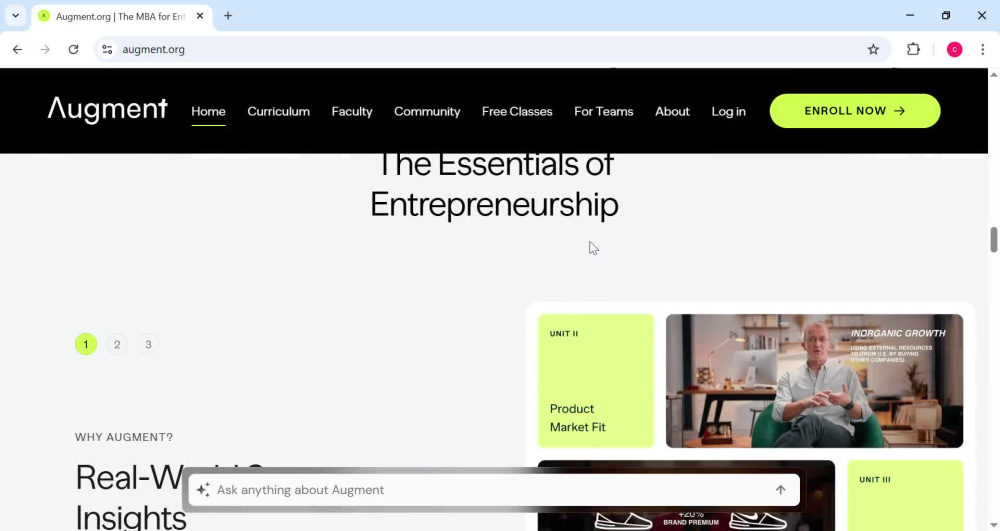Select slide indicator 1

85,344
